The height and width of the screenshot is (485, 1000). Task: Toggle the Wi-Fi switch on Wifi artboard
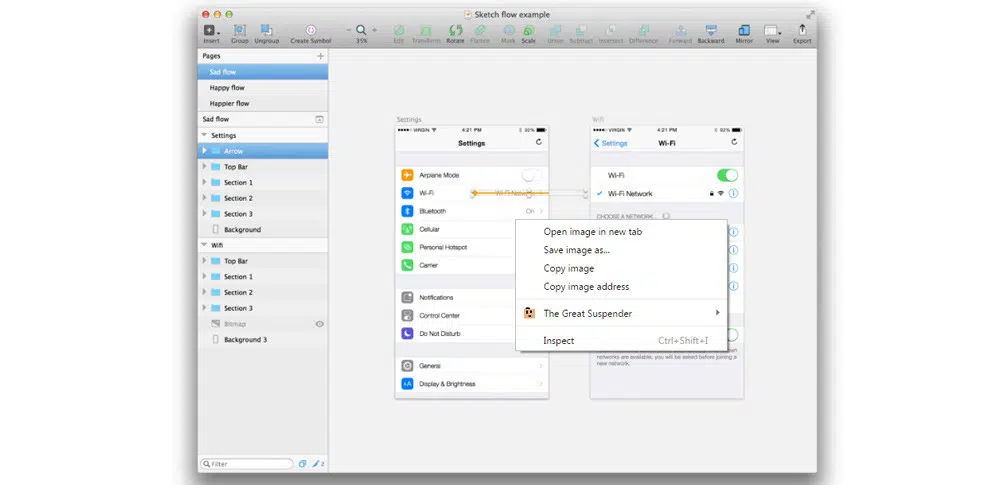[x=727, y=175]
